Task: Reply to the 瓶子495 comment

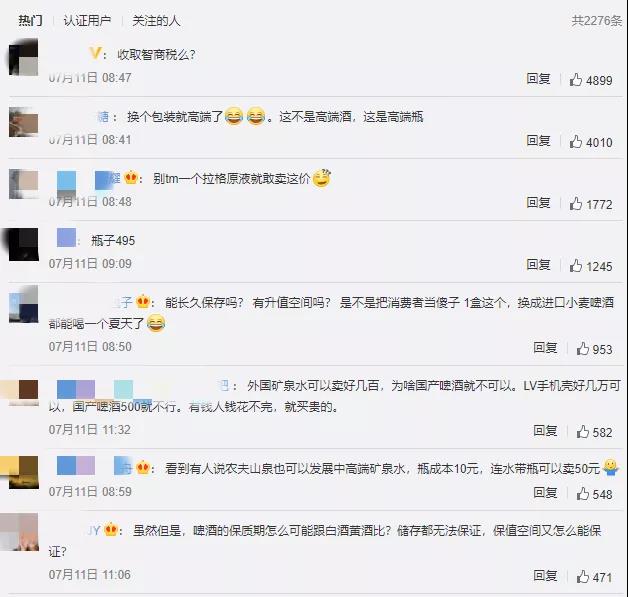Action: click(538, 265)
